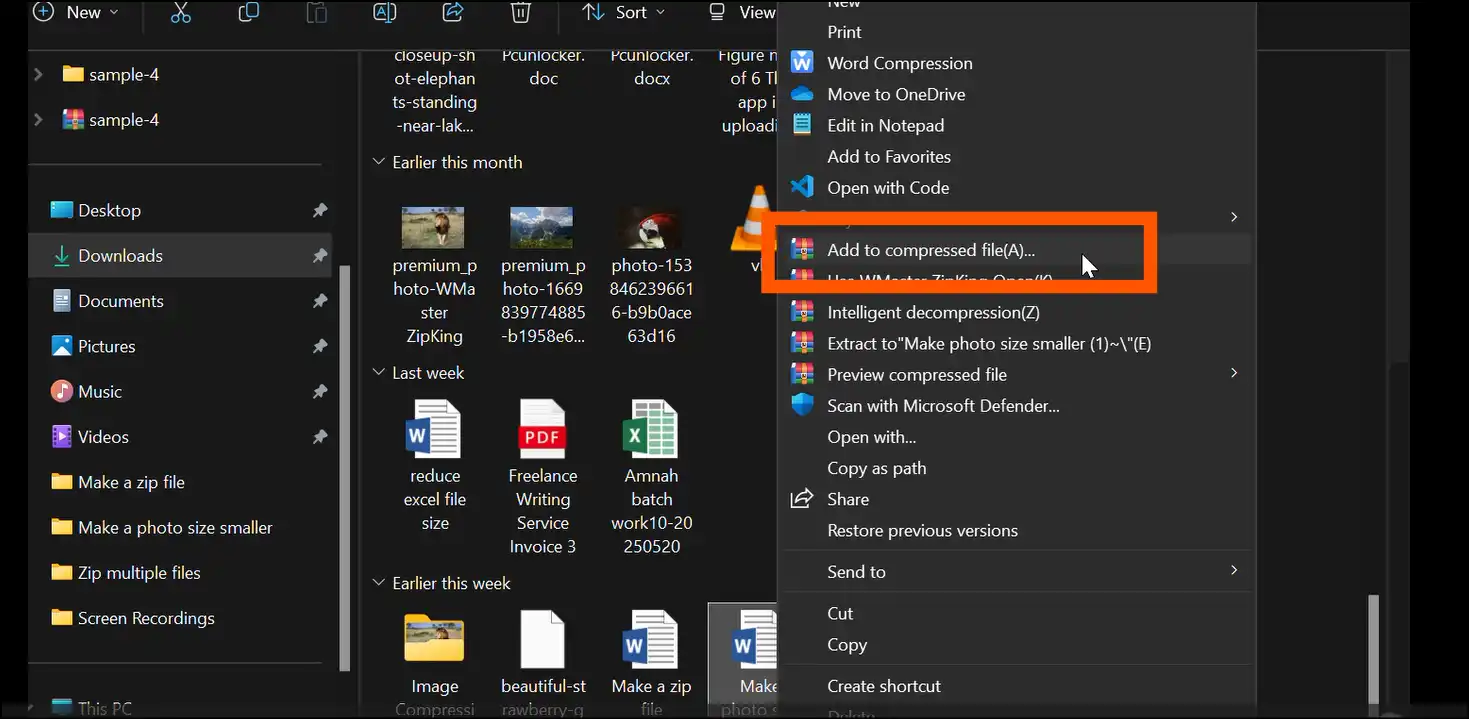Click the Share toolbar icon
The height and width of the screenshot is (719, 1469).
point(452,13)
